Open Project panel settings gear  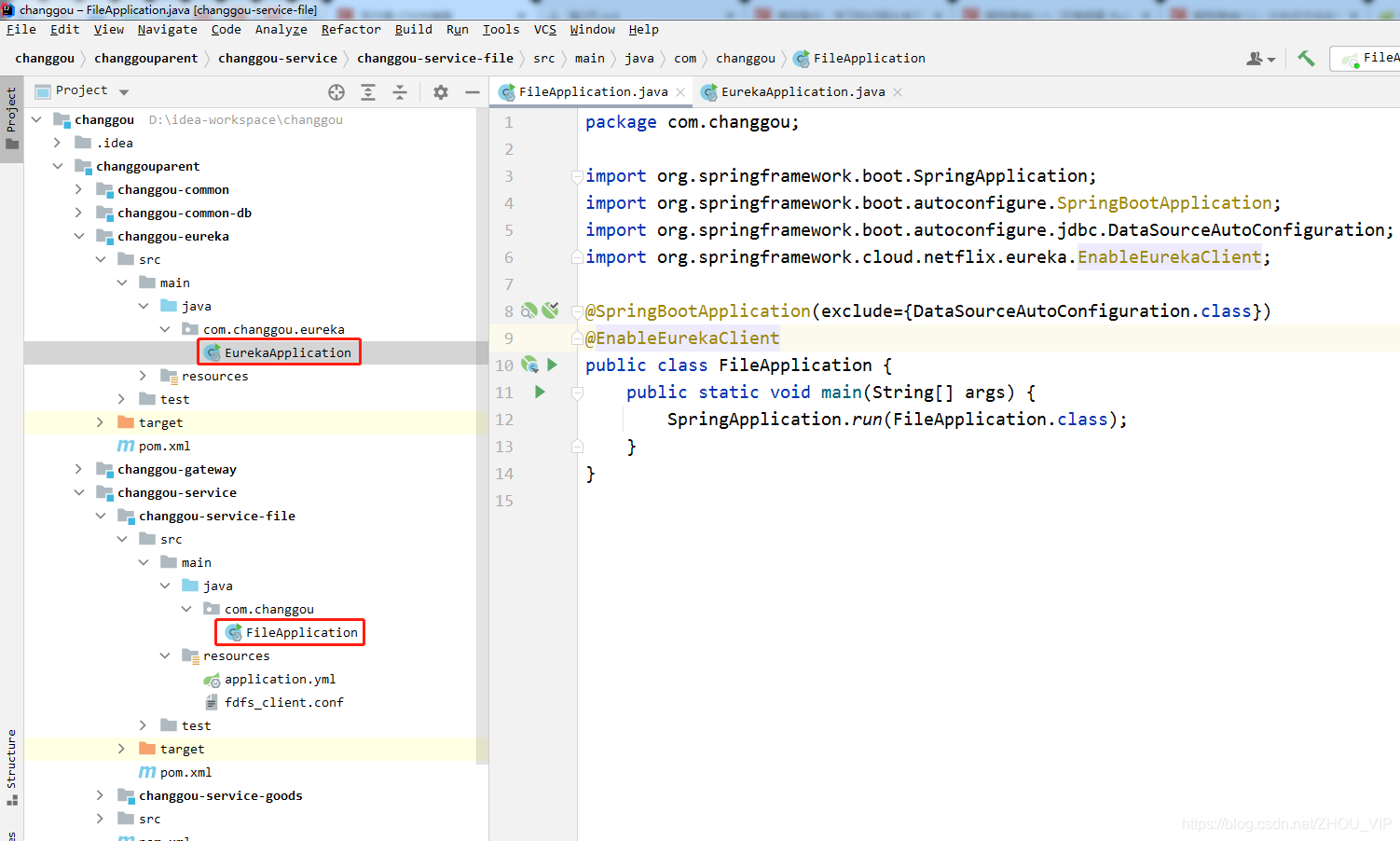coord(441,91)
